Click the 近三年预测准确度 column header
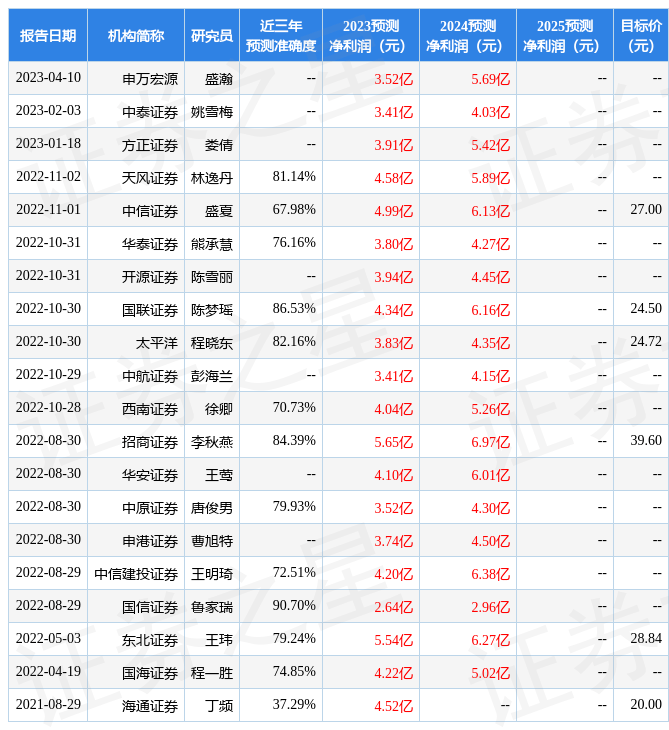Image resolution: width=669 pixels, height=730 pixels. coord(281,35)
